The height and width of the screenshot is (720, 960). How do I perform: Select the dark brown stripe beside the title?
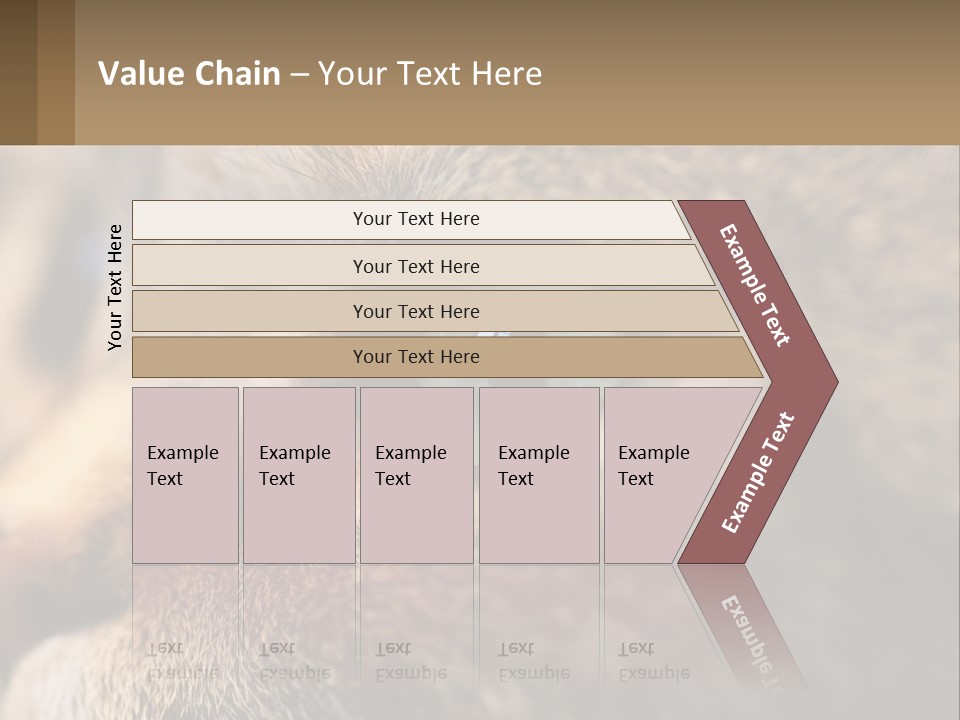(x=18, y=72)
